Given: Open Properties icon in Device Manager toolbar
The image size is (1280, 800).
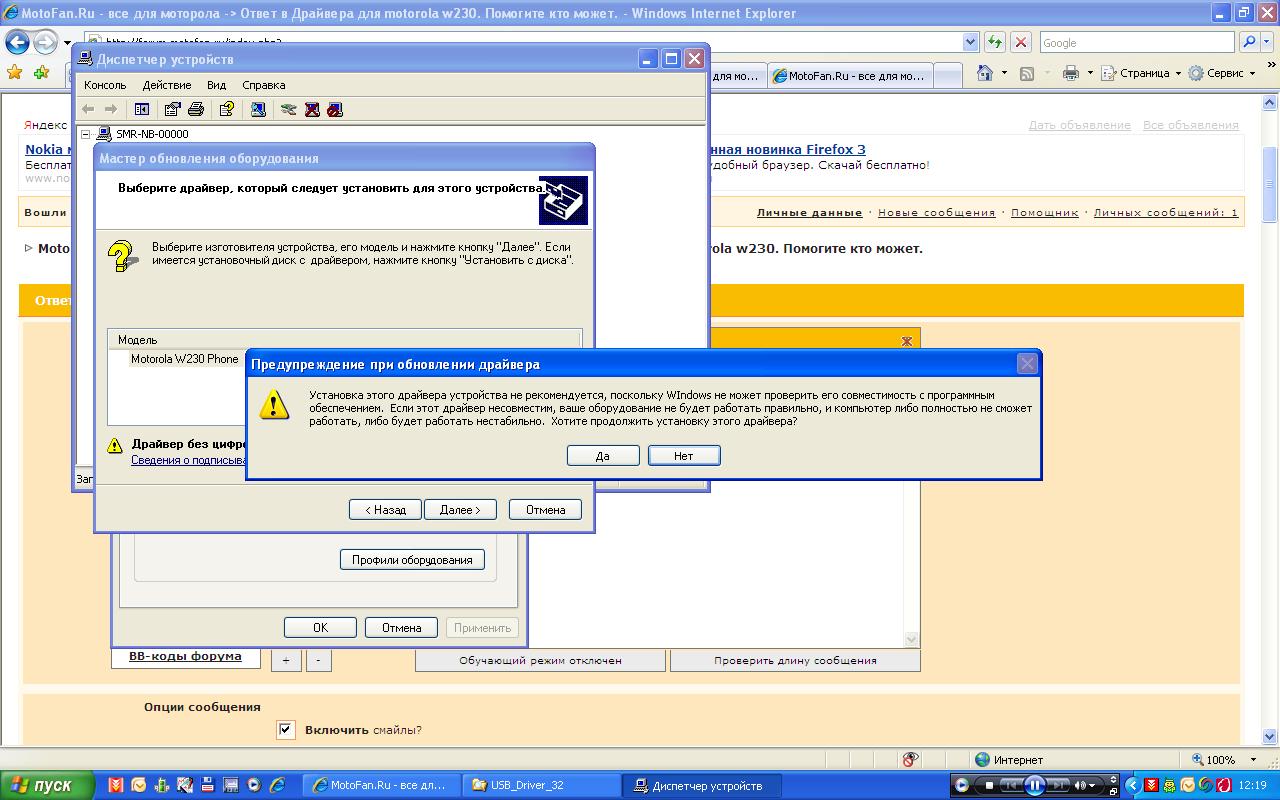Looking at the screenshot, I should pyautogui.click(x=172, y=109).
